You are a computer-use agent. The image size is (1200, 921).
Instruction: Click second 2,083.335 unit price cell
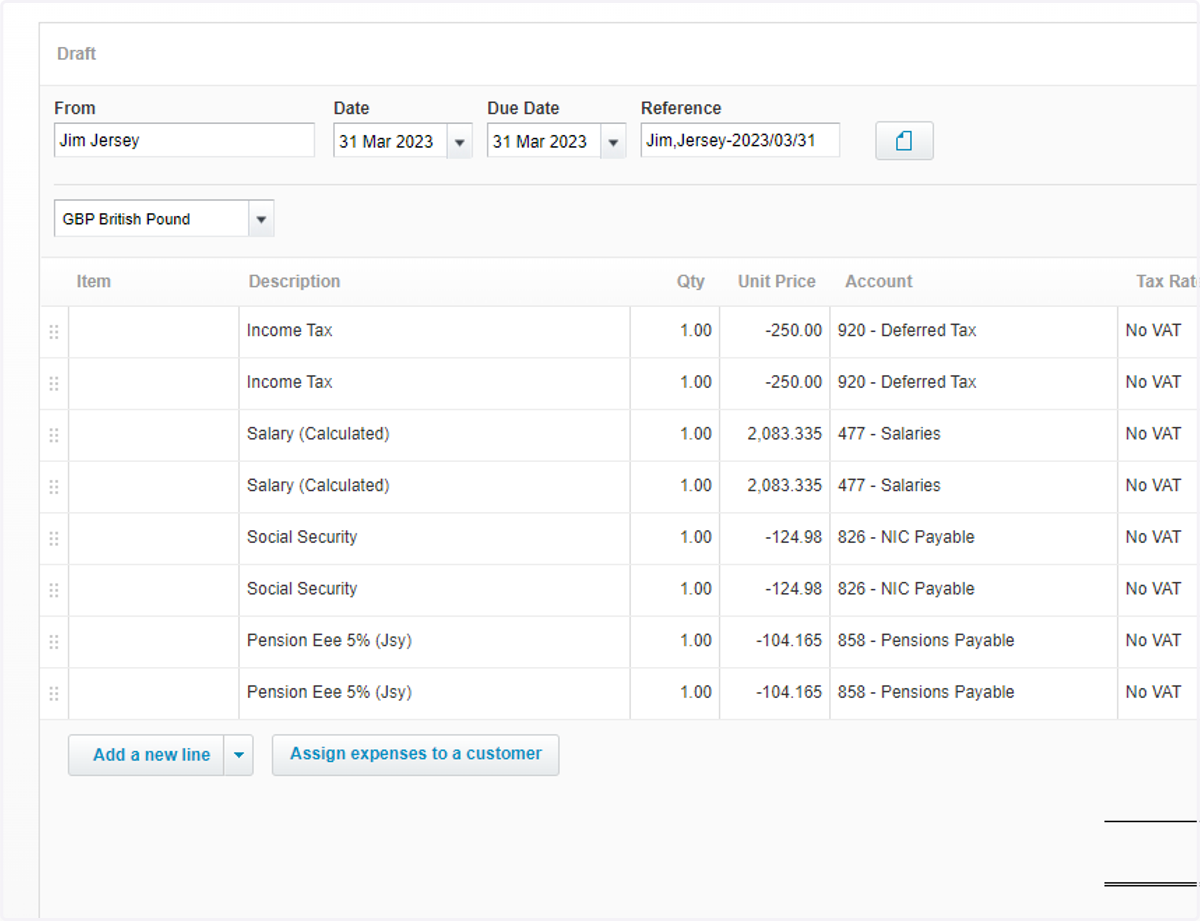774,486
